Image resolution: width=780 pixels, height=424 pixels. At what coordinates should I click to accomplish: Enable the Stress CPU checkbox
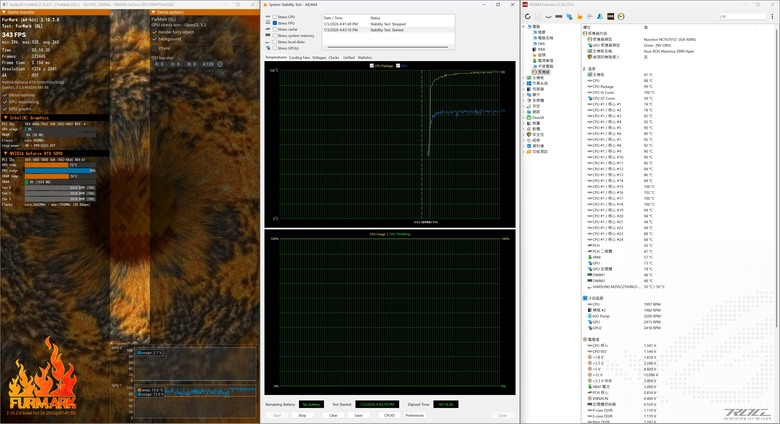tap(275, 16)
